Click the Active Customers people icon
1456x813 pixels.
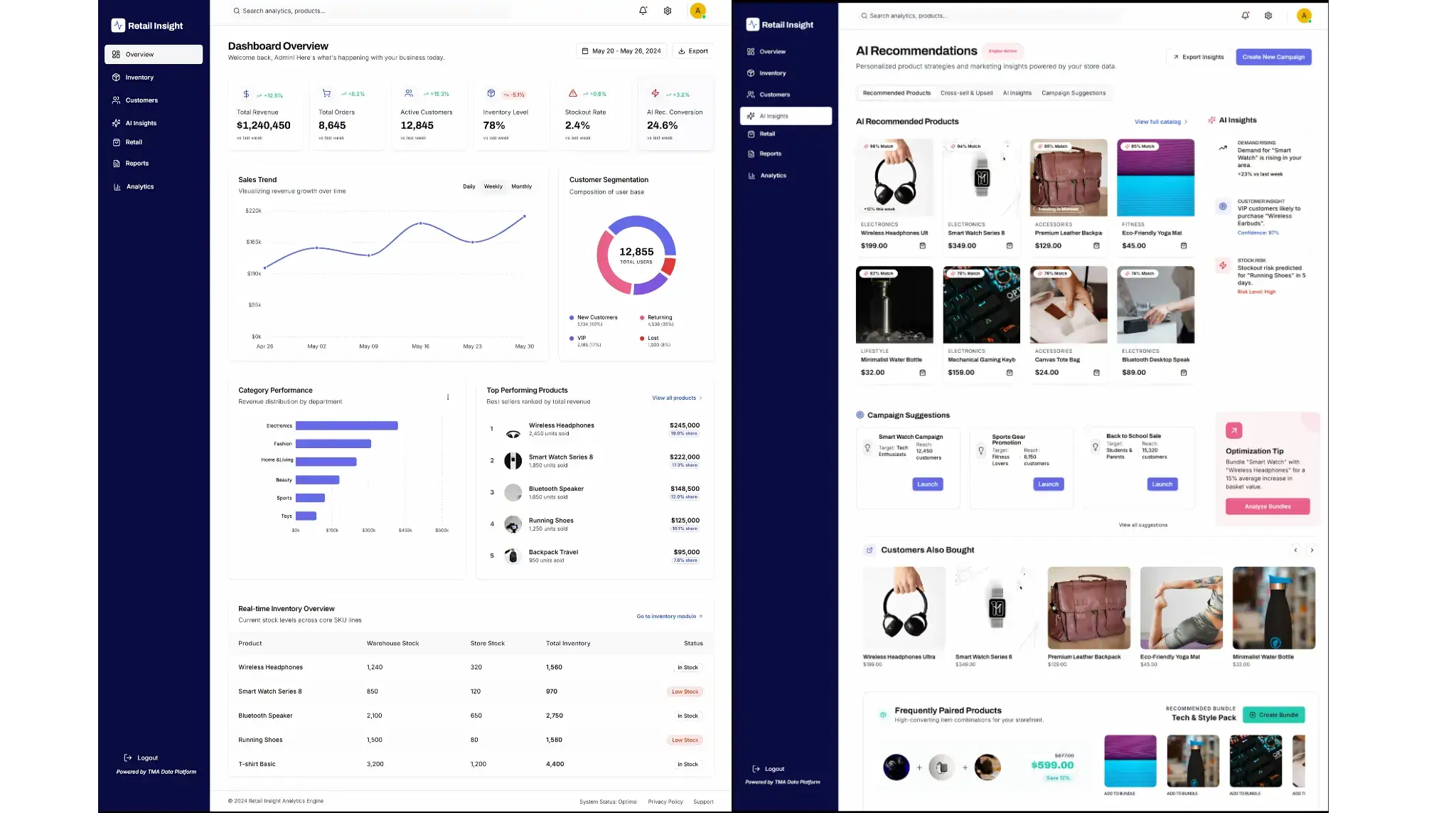[409, 93]
